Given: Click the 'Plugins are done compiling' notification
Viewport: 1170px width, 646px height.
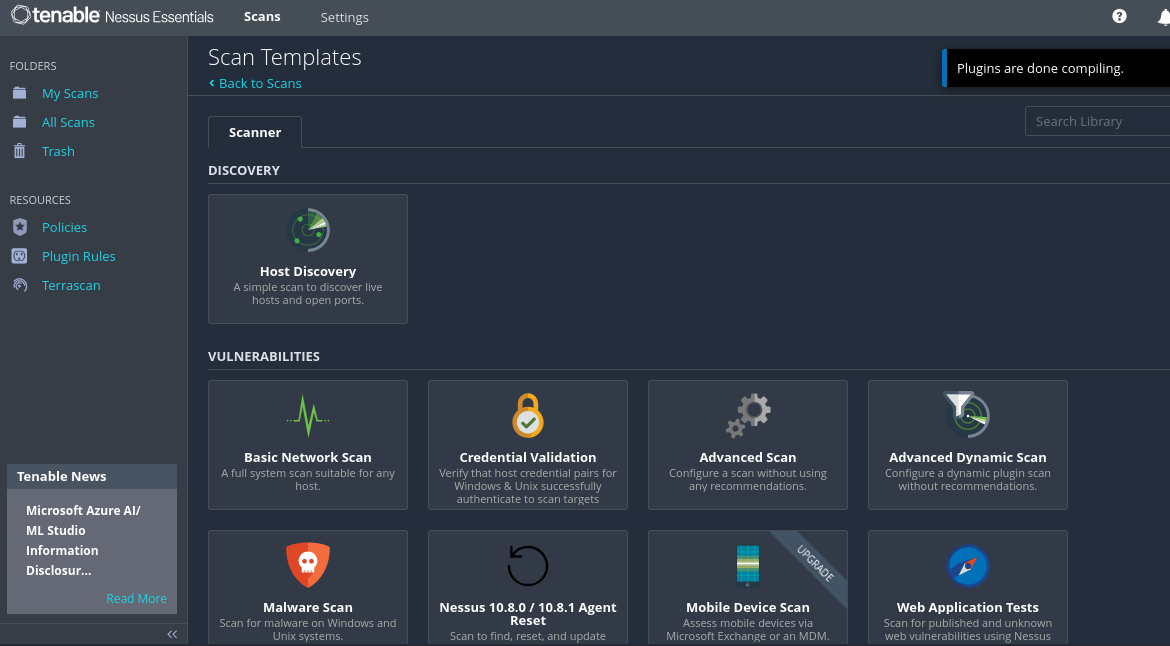Looking at the screenshot, I should (1056, 68).
